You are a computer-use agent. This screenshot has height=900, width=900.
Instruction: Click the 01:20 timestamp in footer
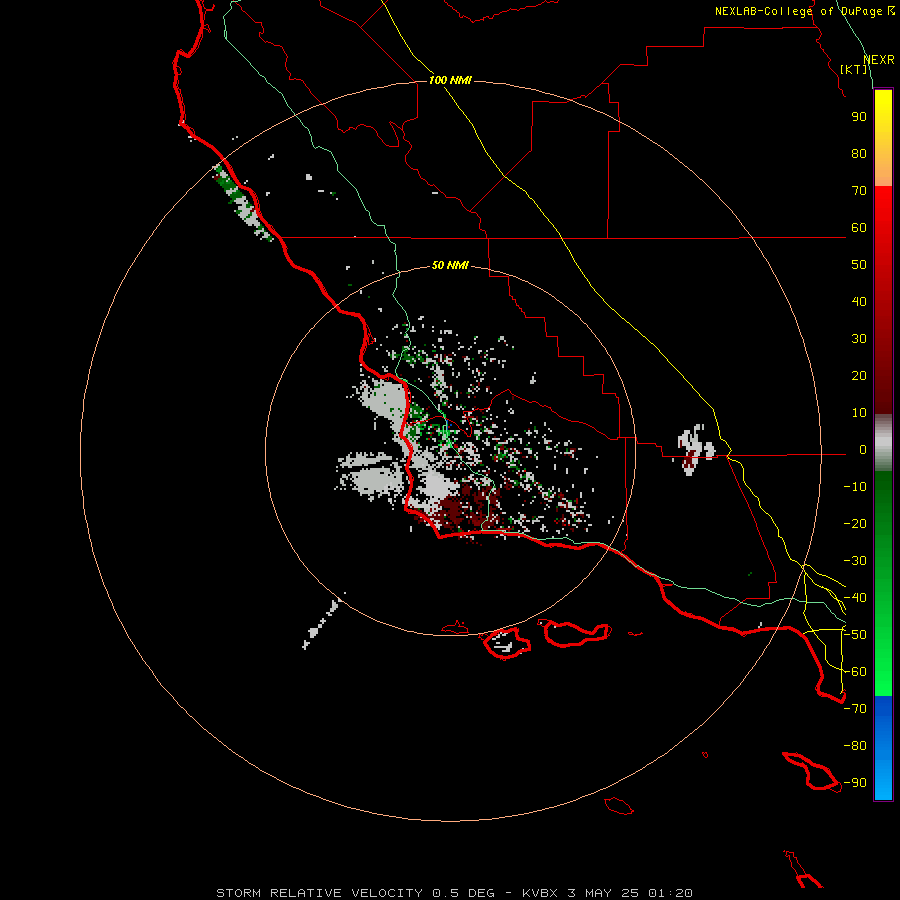tap(670, 893)
